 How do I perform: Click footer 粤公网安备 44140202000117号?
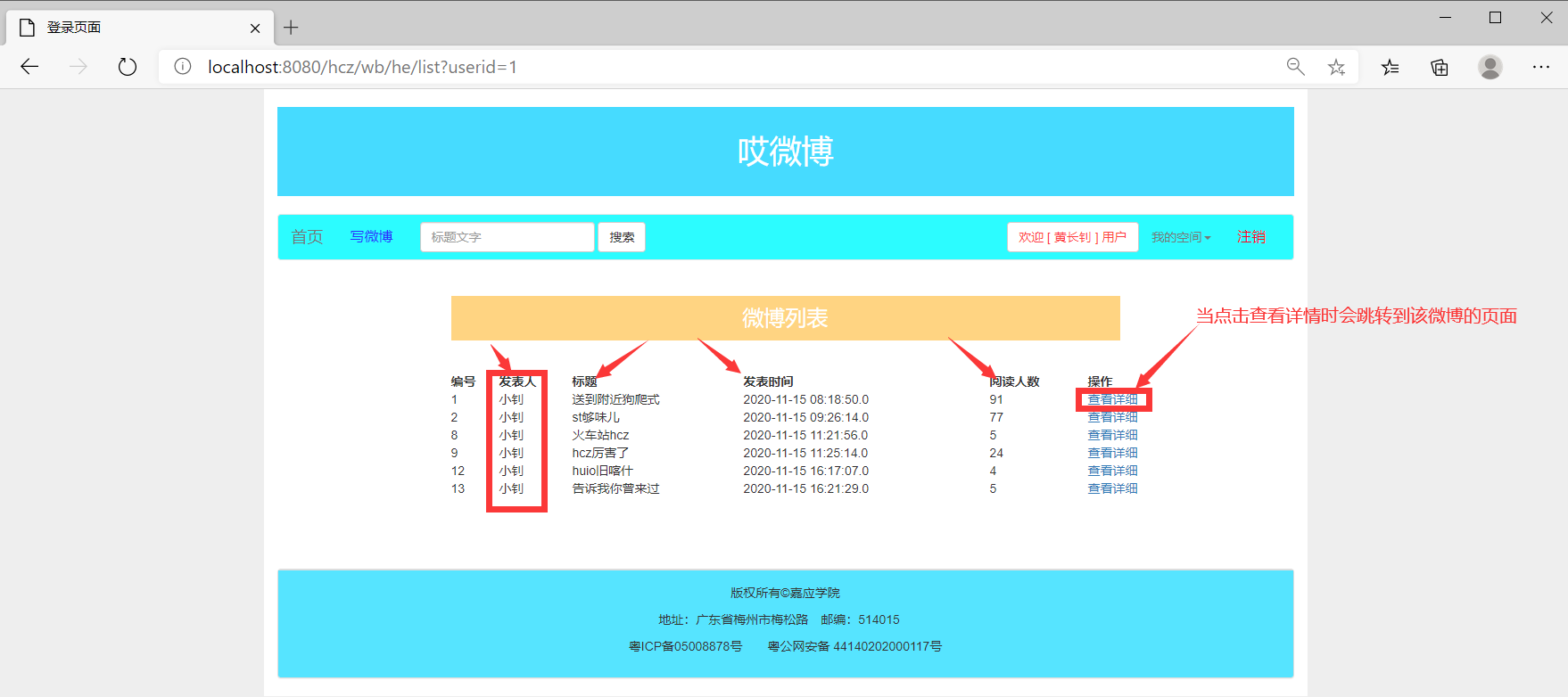[x=854, y=646]
